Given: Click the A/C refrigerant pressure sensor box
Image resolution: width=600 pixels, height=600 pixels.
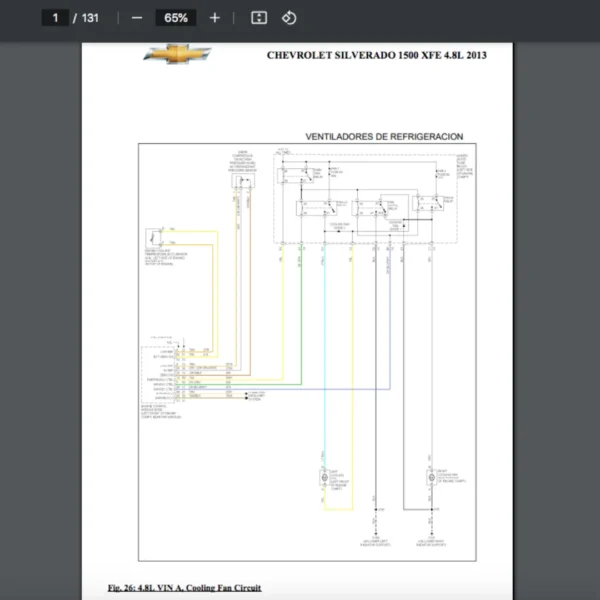Looking at the screenshot, I should coord(241,178).
